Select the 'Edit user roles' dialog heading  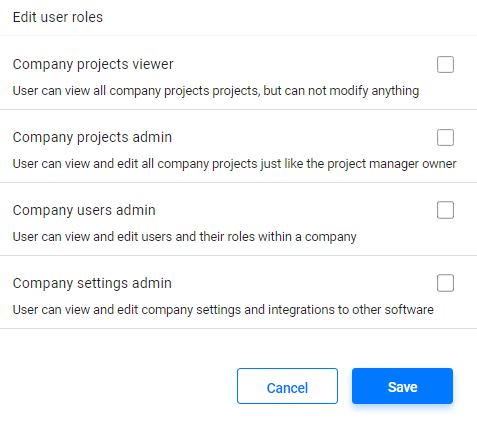point(58,17)
